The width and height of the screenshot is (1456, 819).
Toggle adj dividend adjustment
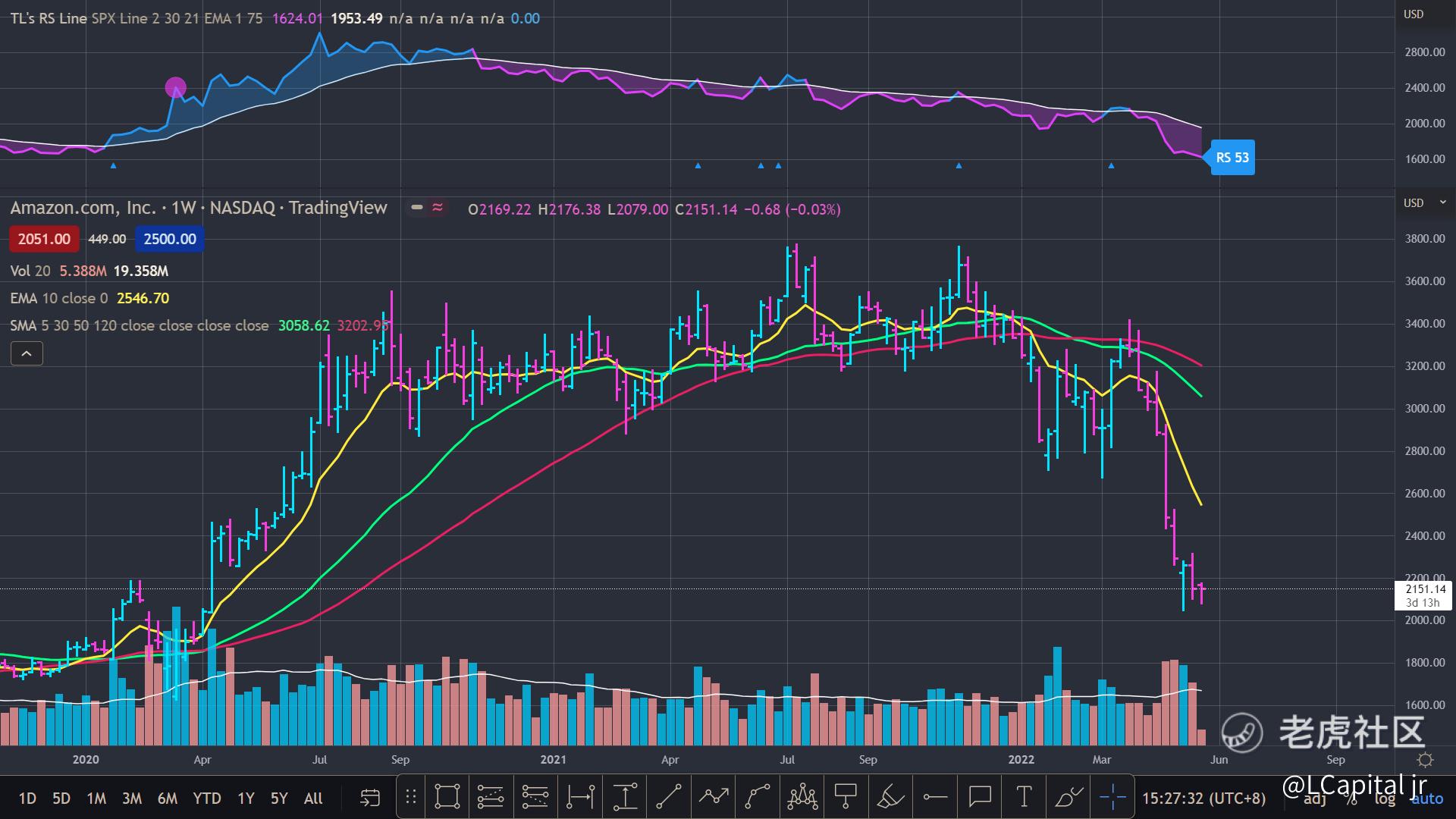pos(1316,799)
